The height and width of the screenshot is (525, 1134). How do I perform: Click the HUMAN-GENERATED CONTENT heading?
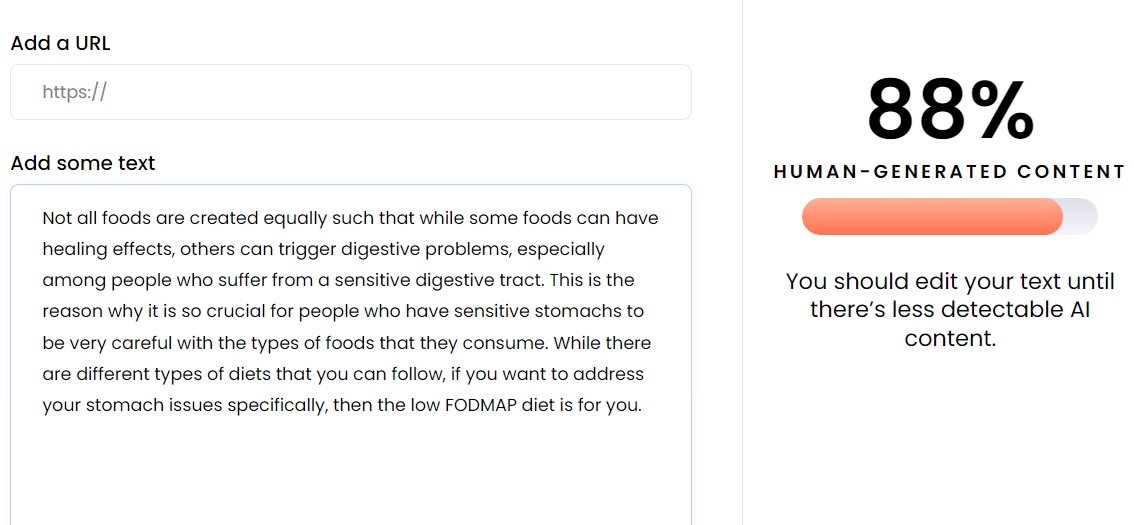(950, 172)
